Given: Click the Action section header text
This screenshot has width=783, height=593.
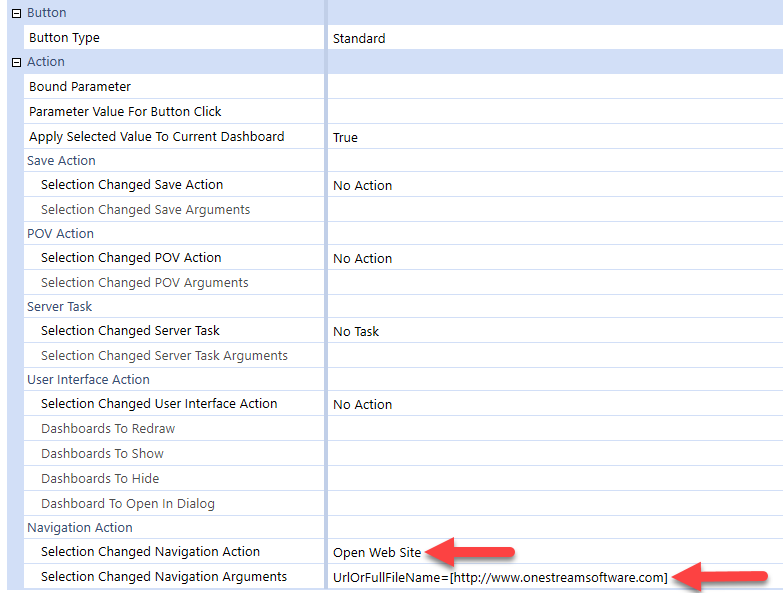Looking at the screenshot, I should pos(45,62).
